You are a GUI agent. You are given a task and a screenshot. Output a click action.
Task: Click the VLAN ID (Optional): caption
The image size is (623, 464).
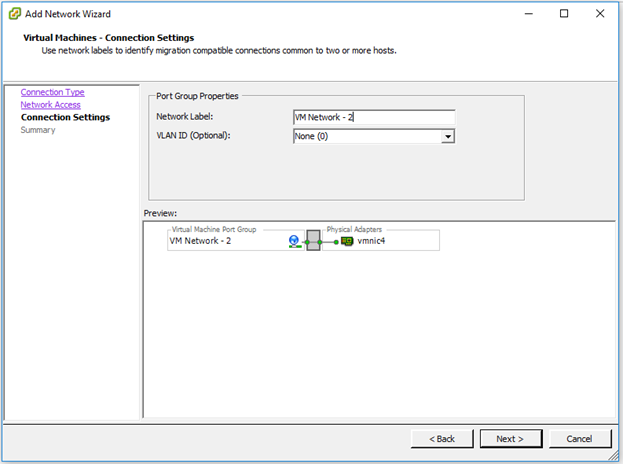click(193, 135)
